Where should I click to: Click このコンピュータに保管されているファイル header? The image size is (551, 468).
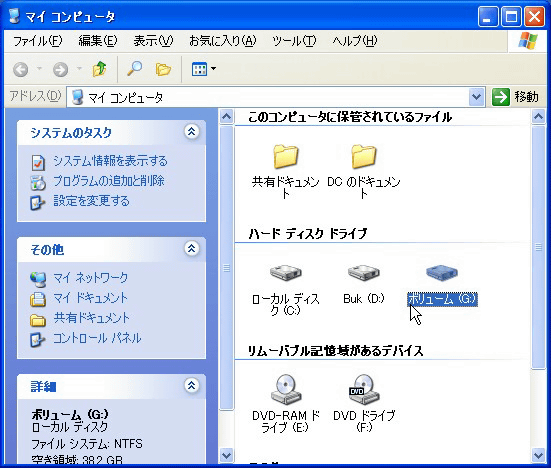pyautogui.click(x=350, y=117)
